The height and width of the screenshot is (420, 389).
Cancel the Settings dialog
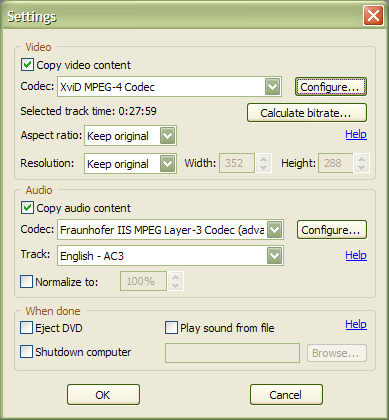click(x=286, y=395)
